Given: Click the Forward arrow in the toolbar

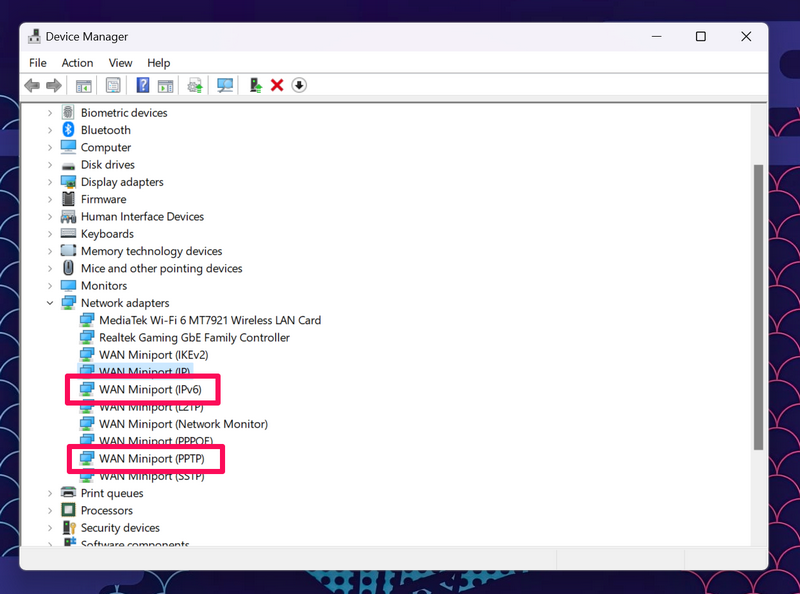Looking at the screenshot, I should pyautogui.click(x=53, y=86).
